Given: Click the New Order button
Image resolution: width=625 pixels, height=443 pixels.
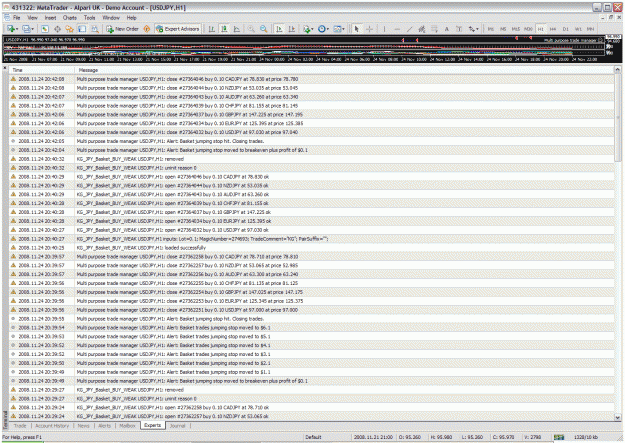Looking at the screenshot, I should (x=123, y=29).
